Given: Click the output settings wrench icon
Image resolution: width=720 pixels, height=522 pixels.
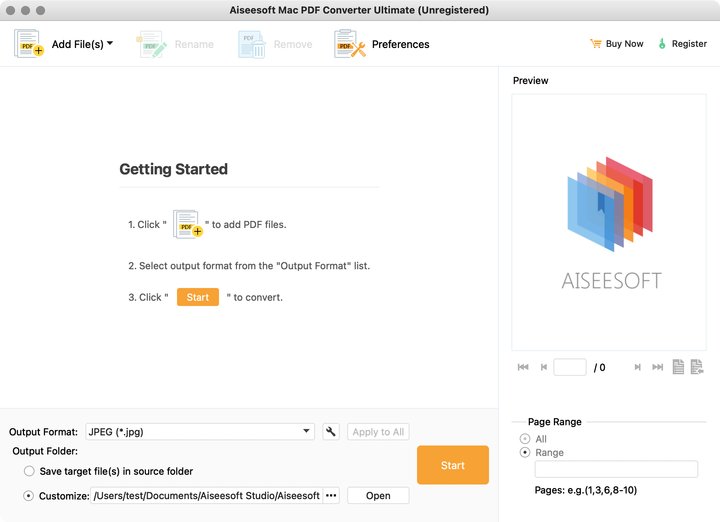Looking at the screenshot, I should coord(331,432).
